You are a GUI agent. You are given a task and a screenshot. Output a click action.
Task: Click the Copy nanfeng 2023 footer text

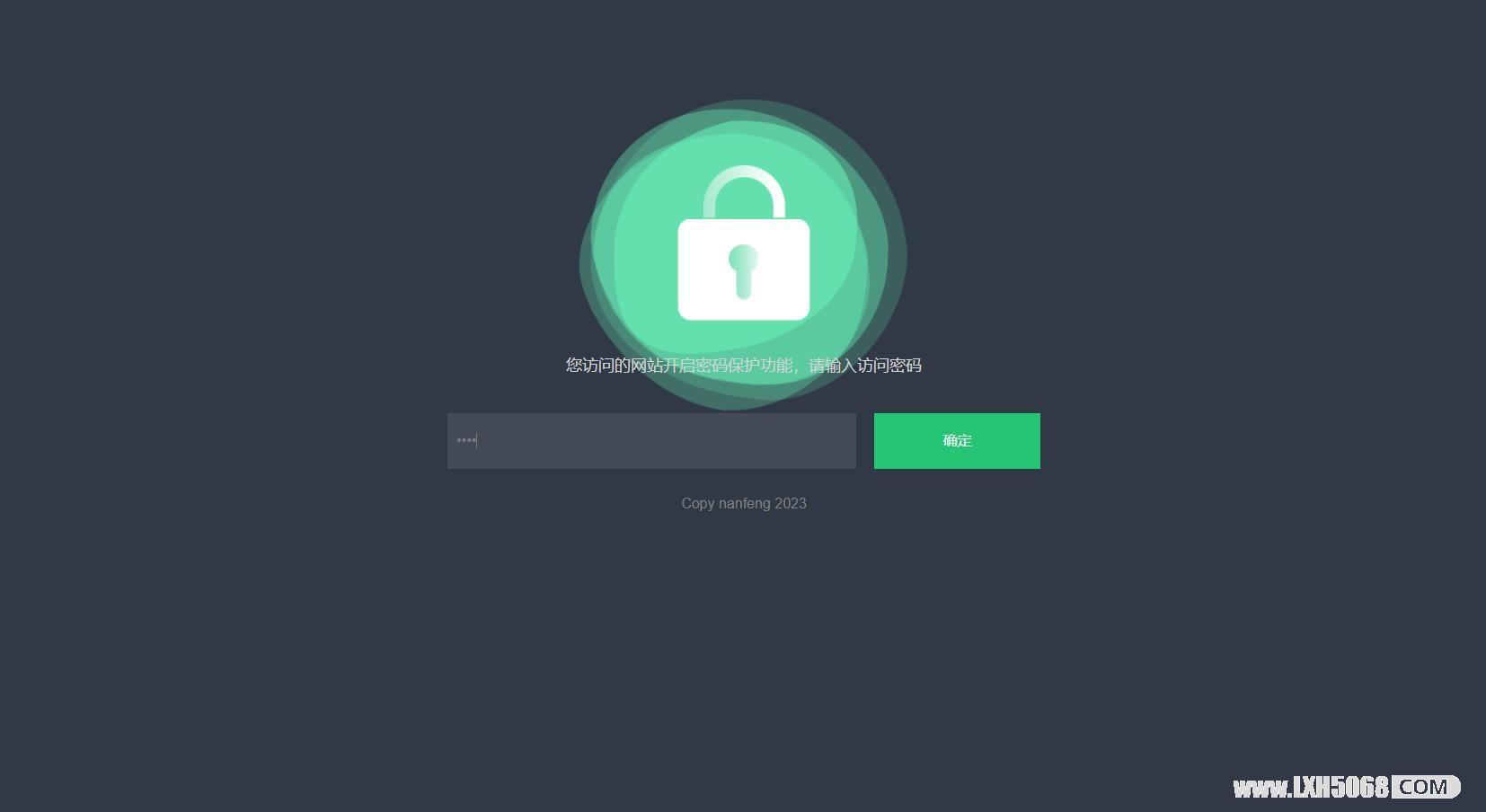[x=744, y=503]
